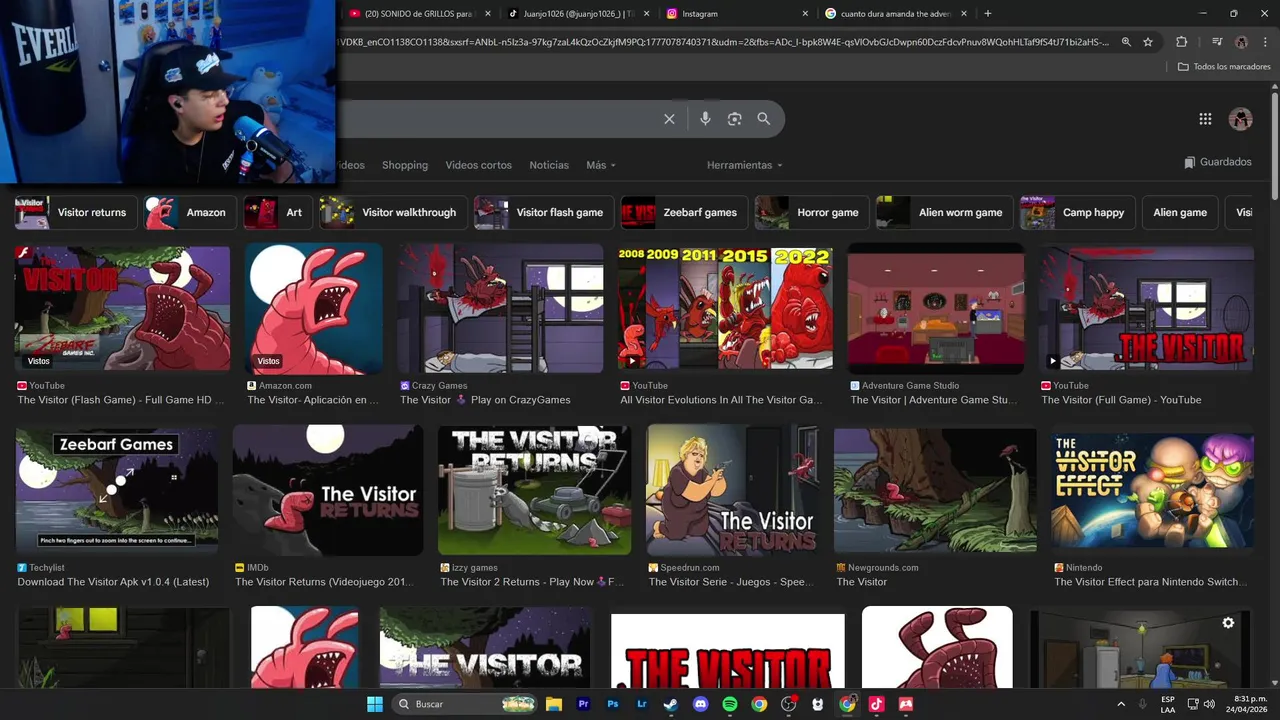Launch Lightroom from taskbar
This screenshot has width=1280, height=720.
(x=642, y=704)
